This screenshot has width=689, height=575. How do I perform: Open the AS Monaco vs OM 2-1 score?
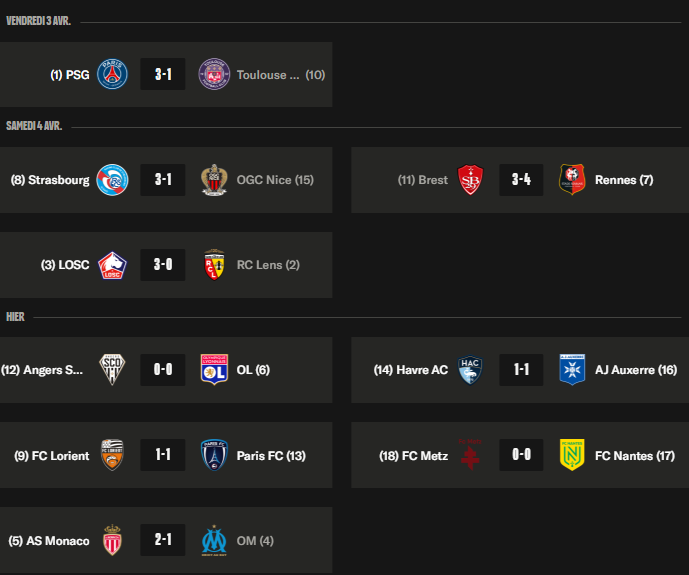[163, 541]
